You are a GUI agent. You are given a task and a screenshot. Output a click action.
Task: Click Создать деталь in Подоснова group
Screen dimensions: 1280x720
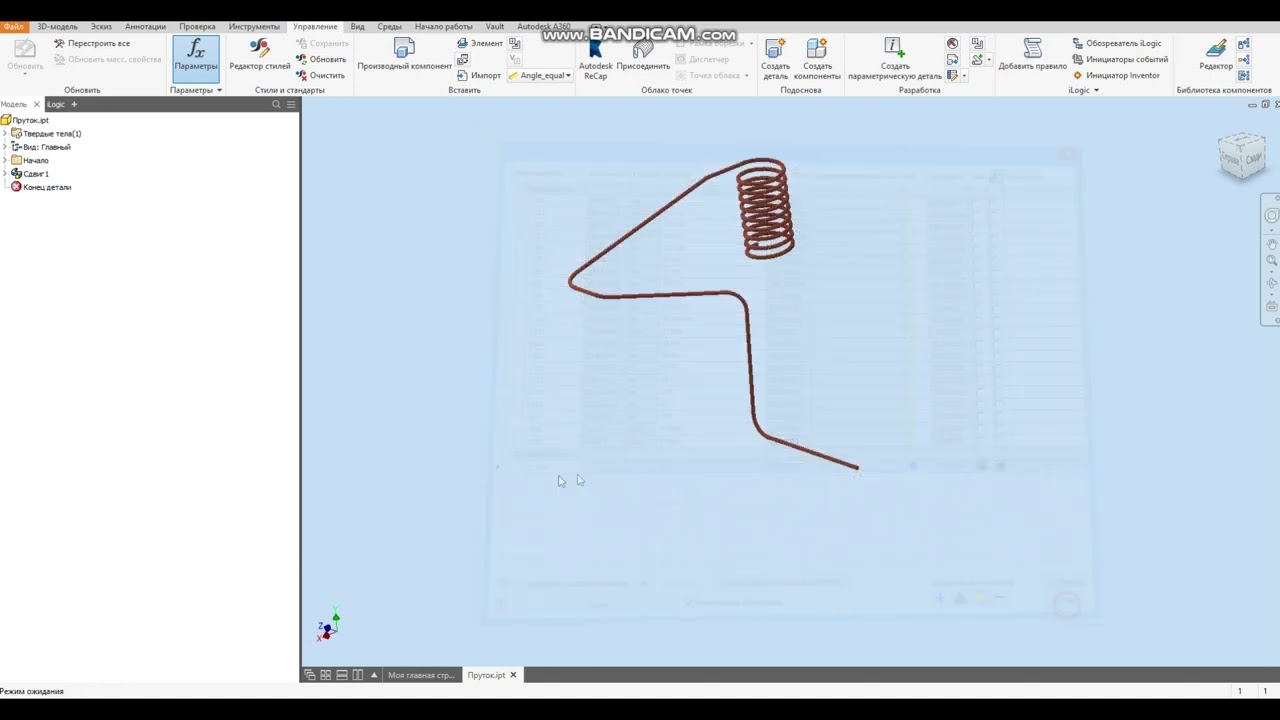pyautogui.click(x=776, y=58)
